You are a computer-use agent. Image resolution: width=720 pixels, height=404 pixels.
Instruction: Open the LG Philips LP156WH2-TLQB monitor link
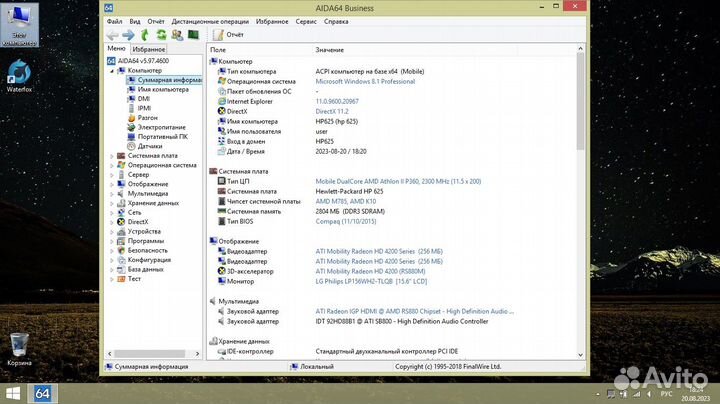(x=371, y=281)
